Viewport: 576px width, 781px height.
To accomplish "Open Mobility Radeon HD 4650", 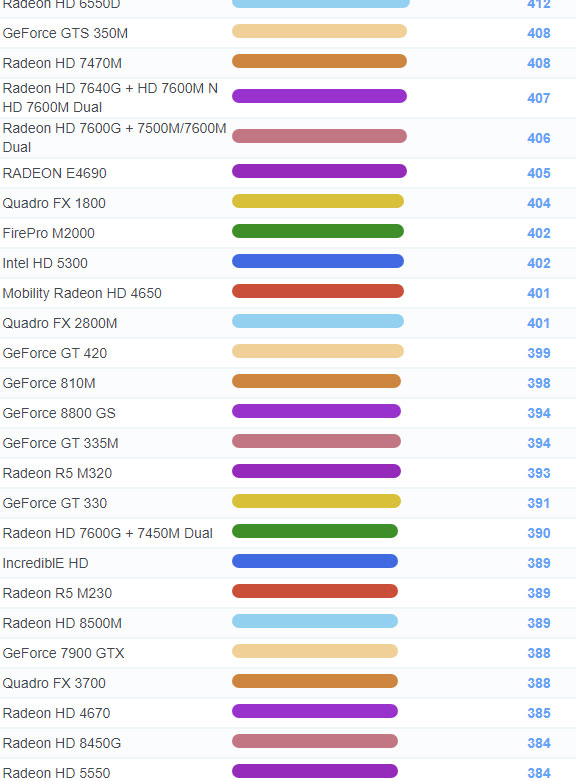I will point(82,293).
